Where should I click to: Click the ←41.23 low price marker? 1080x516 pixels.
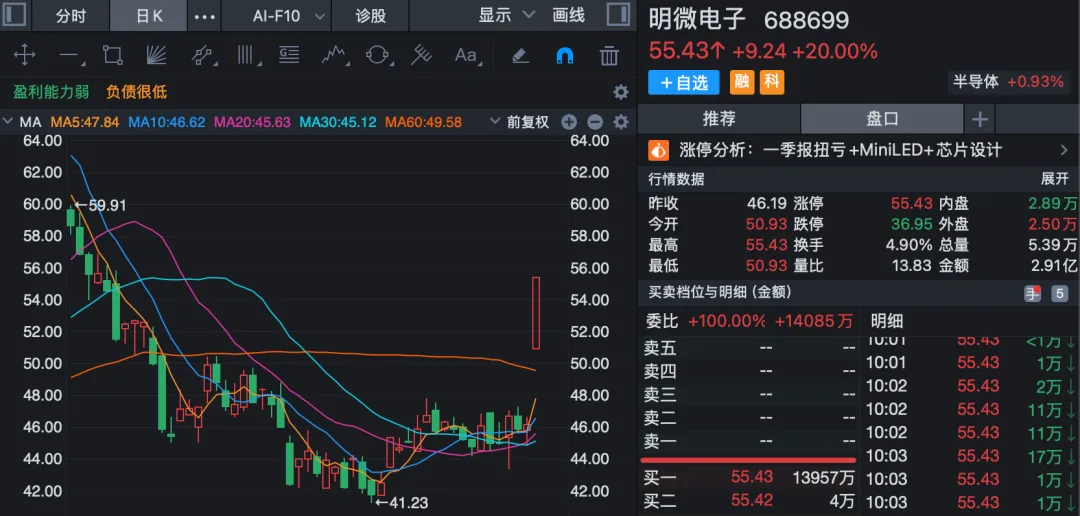point(402,503)
